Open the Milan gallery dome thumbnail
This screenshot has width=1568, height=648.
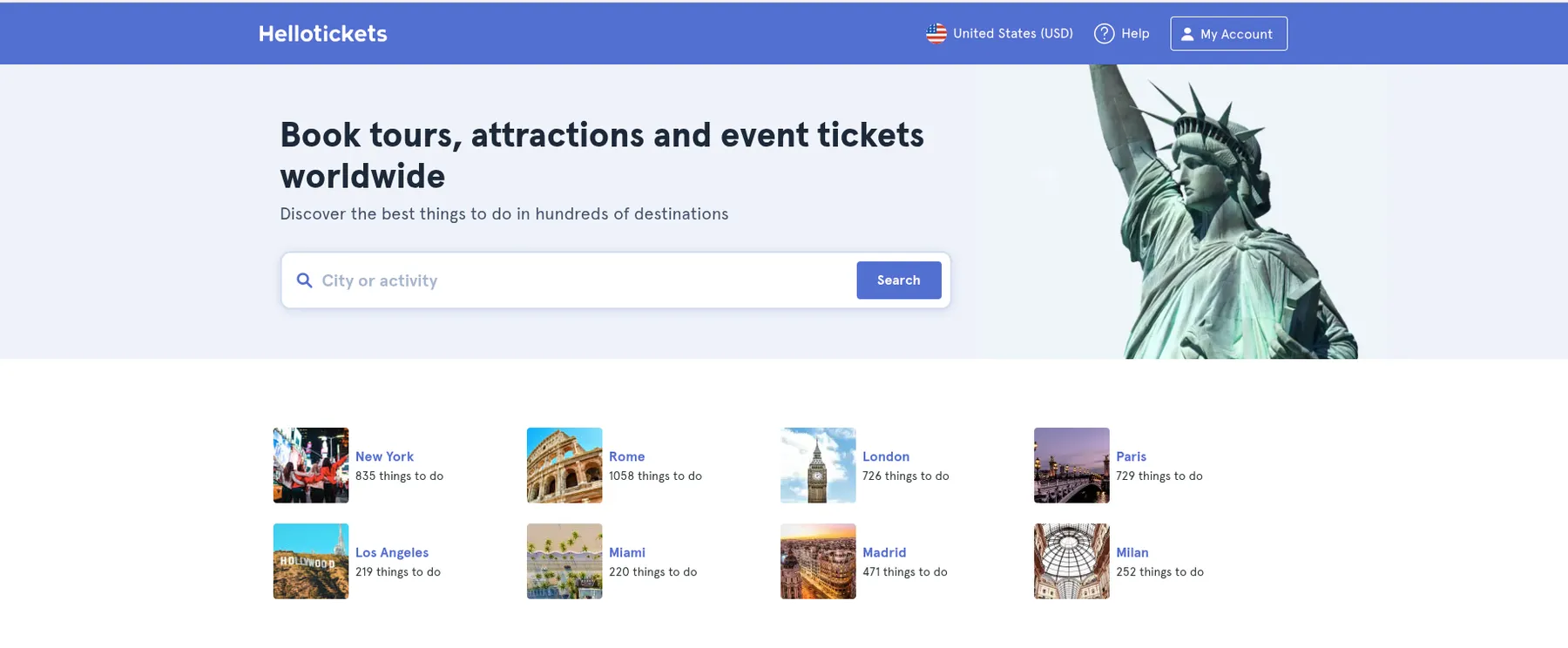click(1071, 561)
